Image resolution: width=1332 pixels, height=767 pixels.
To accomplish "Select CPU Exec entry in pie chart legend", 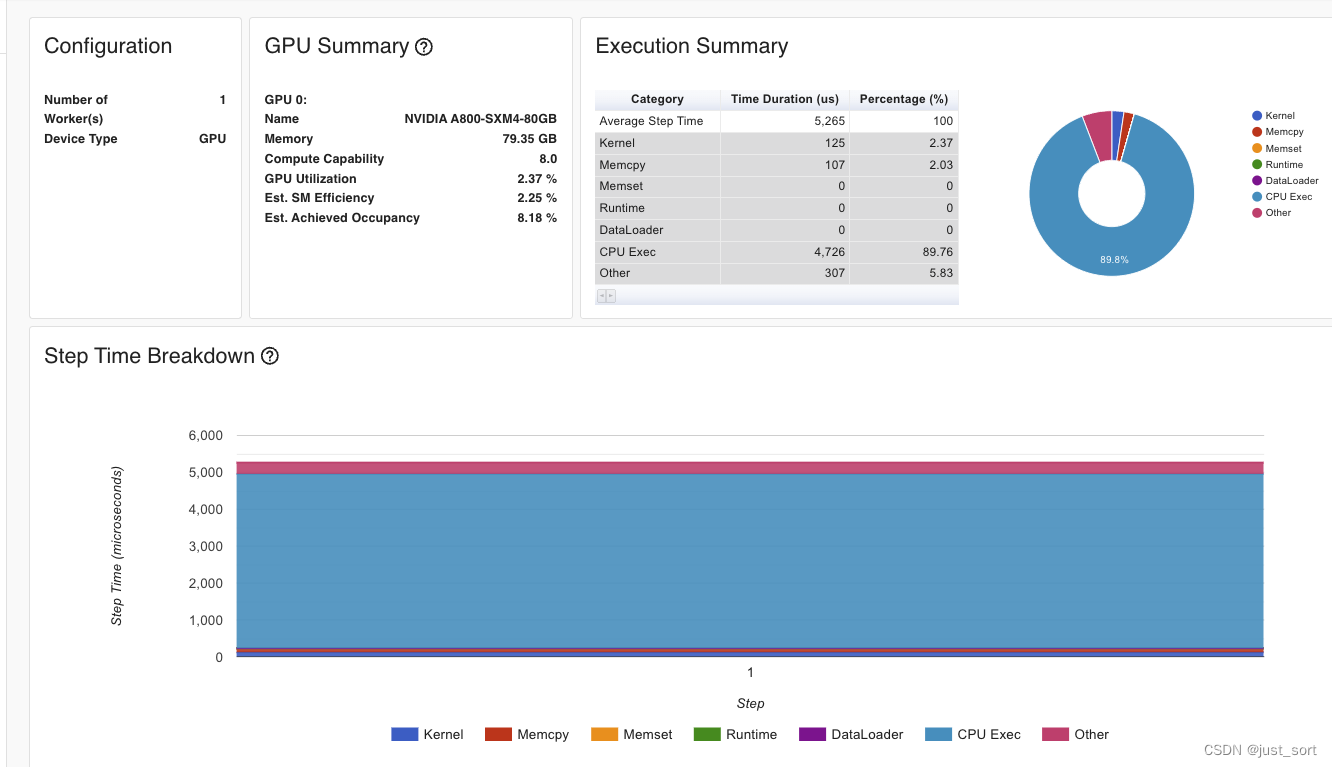I will click(x=1282, y=196).
